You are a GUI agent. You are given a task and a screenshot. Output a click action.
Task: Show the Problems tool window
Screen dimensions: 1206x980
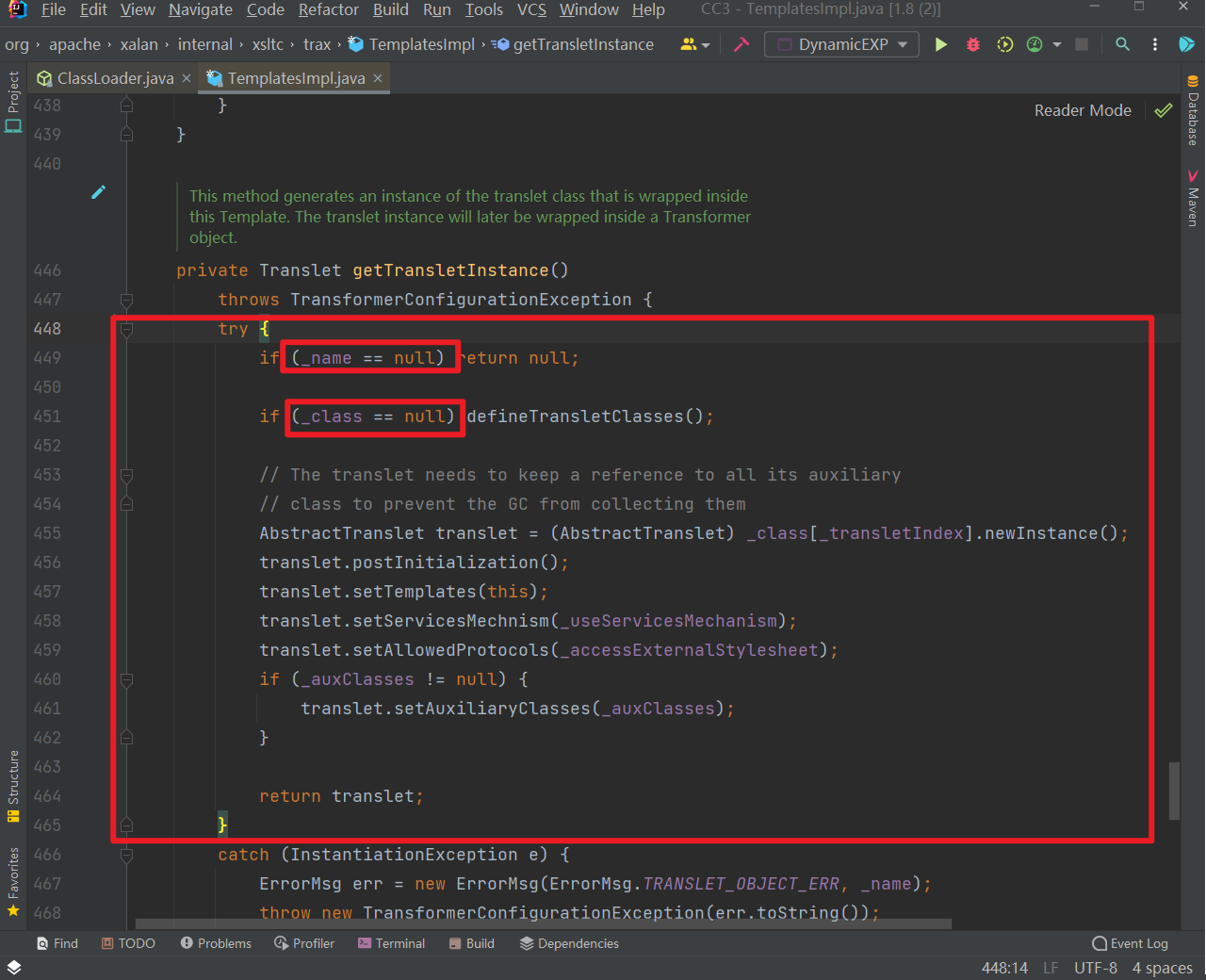pyautogui.click(x=216, y=943)
